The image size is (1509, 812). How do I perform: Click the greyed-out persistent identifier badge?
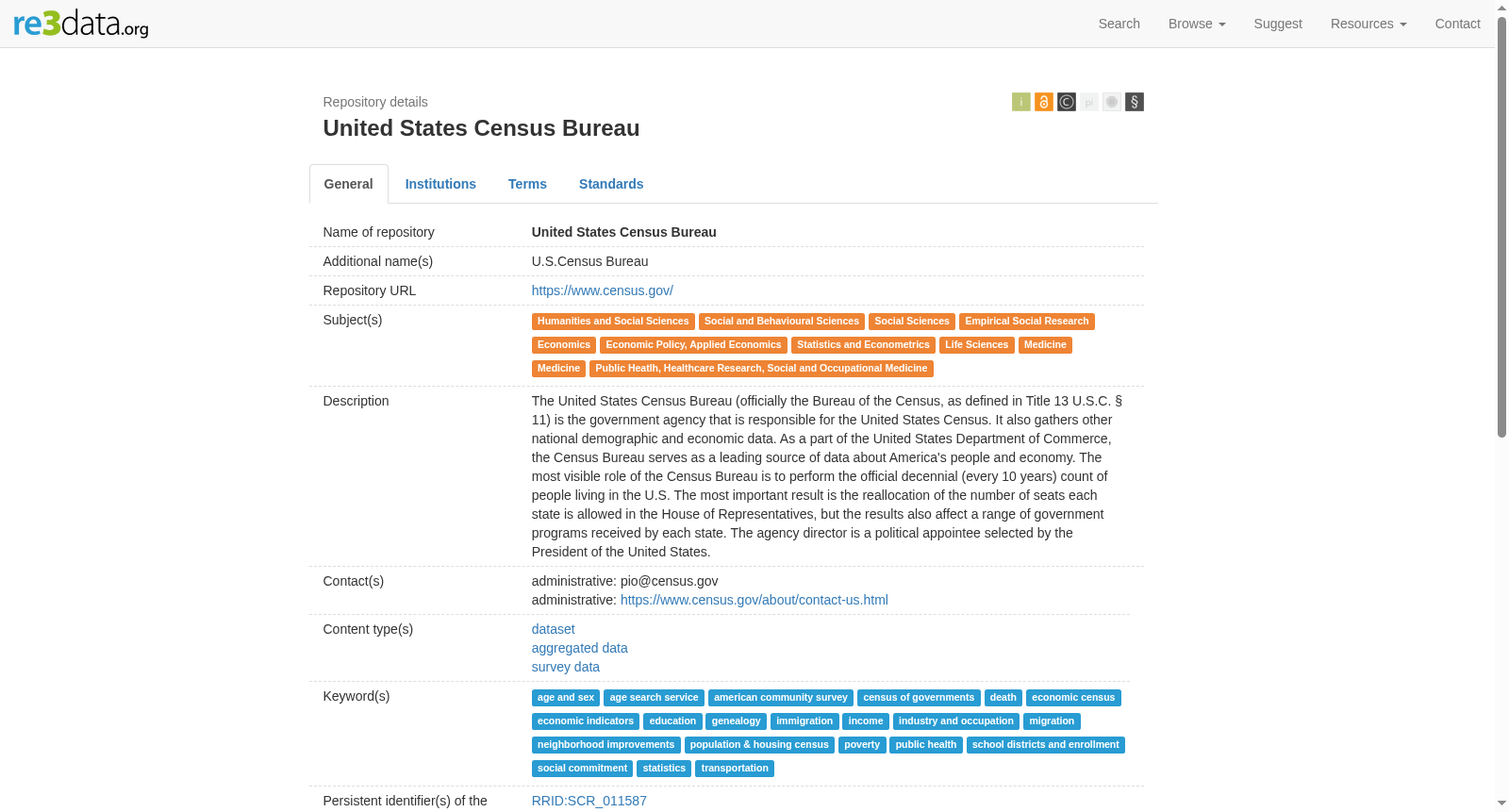(1089, 102)
